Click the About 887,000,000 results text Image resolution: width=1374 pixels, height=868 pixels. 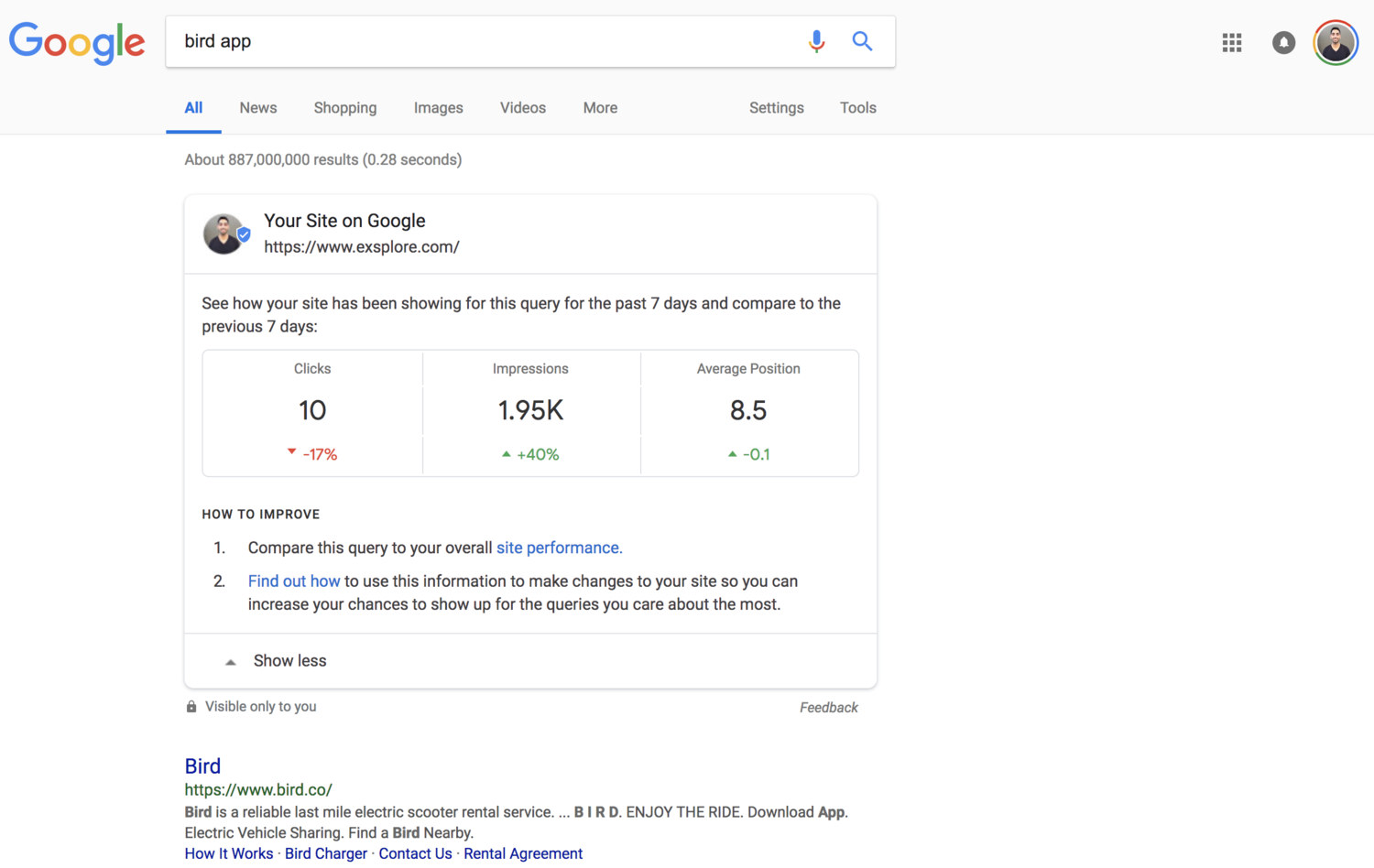(323, 159)
